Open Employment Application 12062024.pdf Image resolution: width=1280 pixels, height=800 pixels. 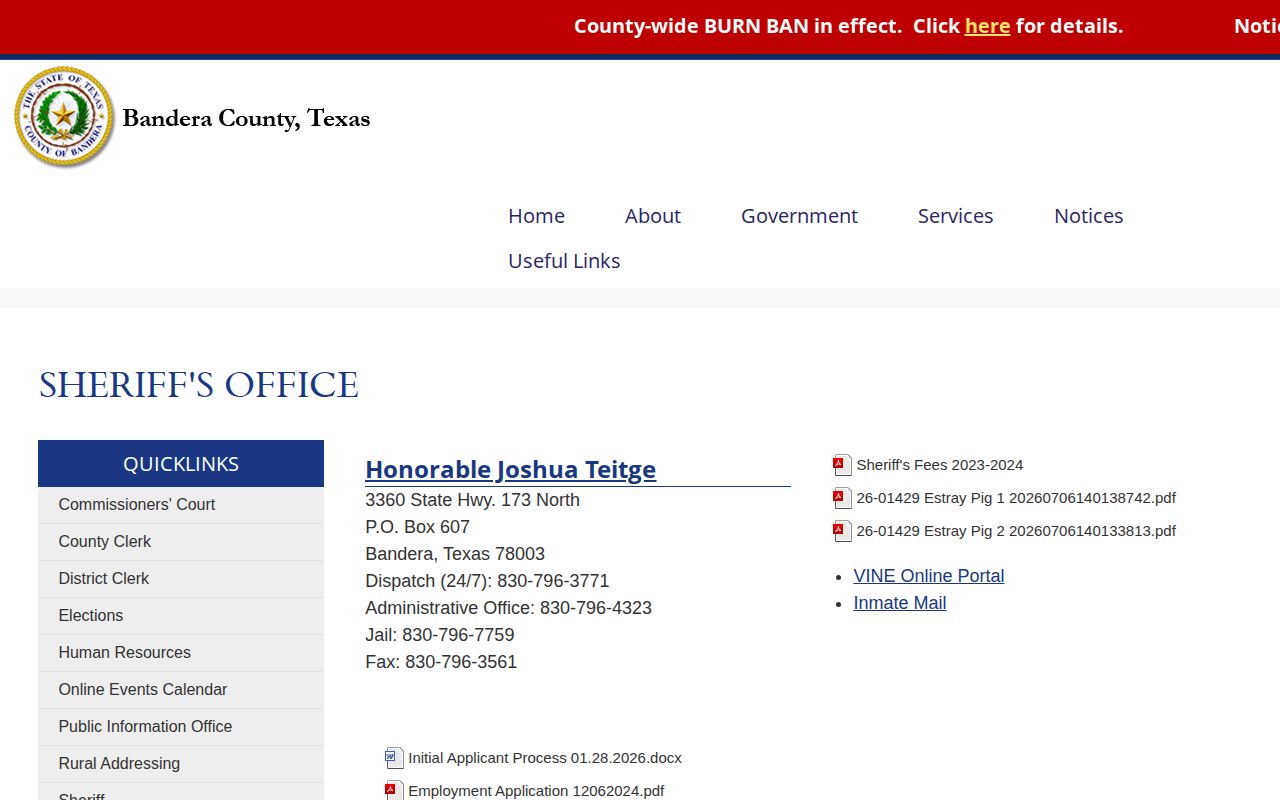coord(536,791)
